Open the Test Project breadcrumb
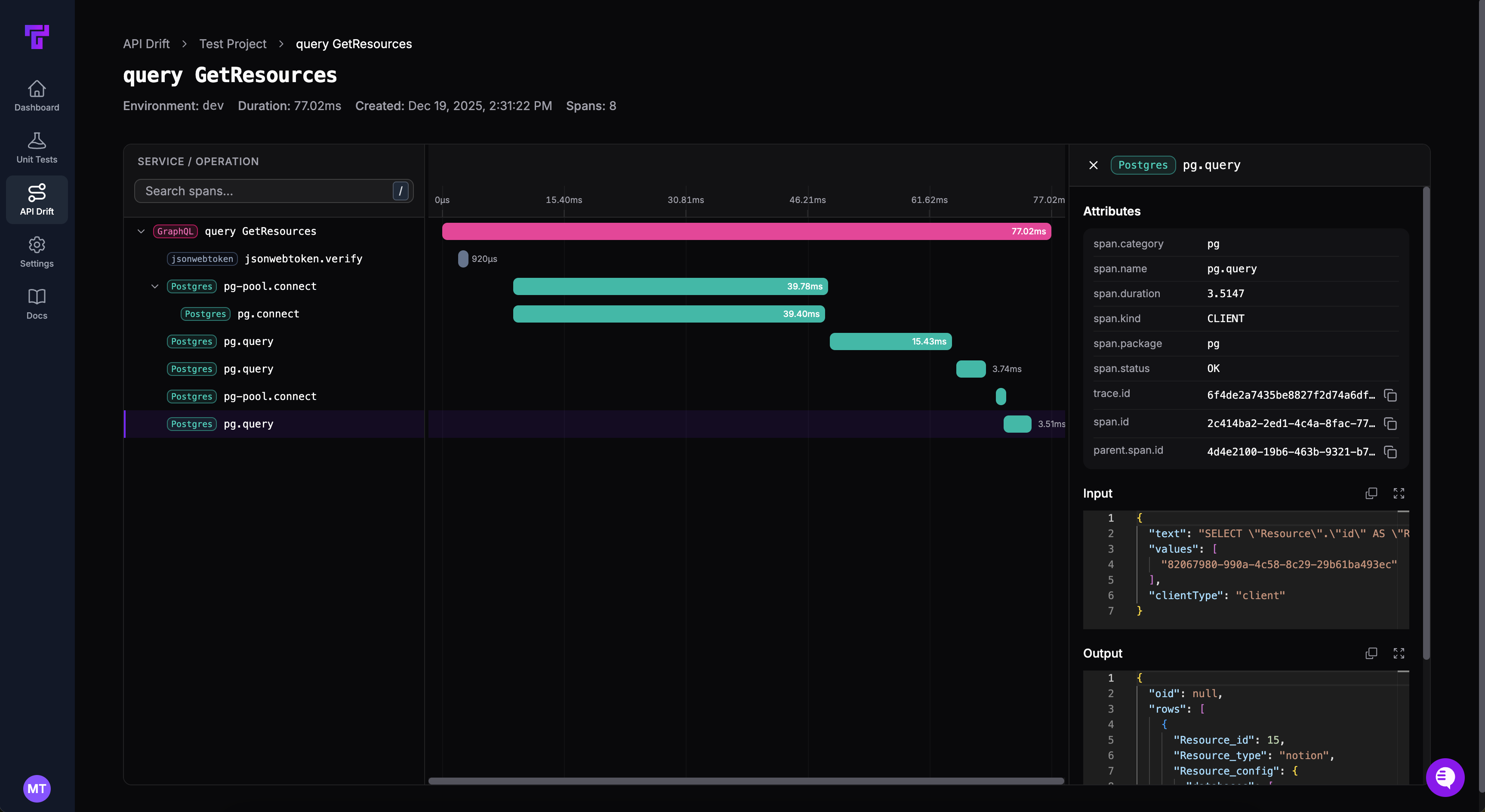The height and width of the screenshot is (812, 1485). pos(232,44)
